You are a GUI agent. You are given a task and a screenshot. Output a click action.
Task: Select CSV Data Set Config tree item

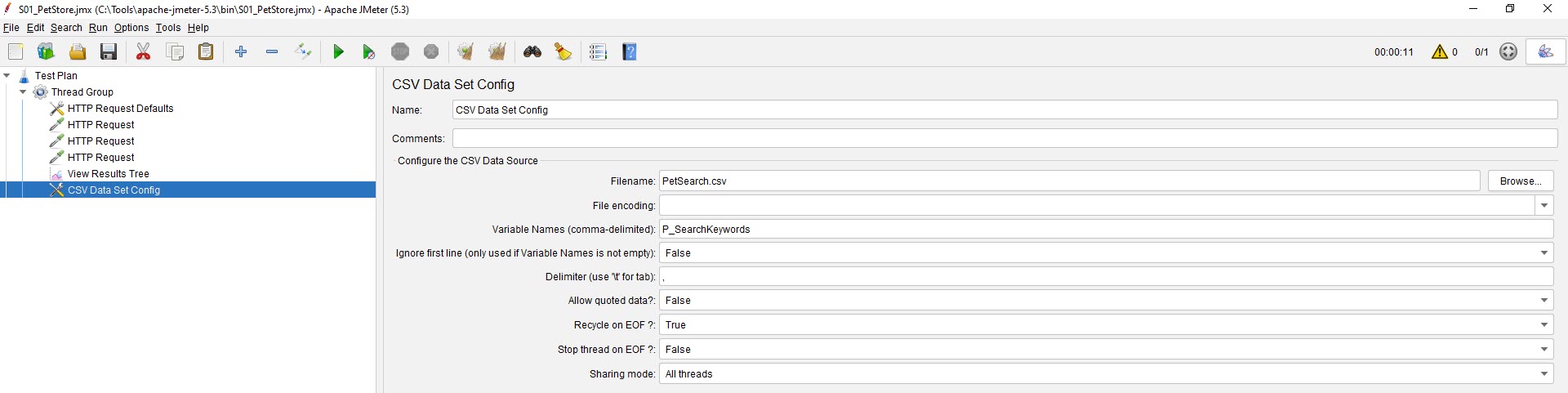click(114, 190)
